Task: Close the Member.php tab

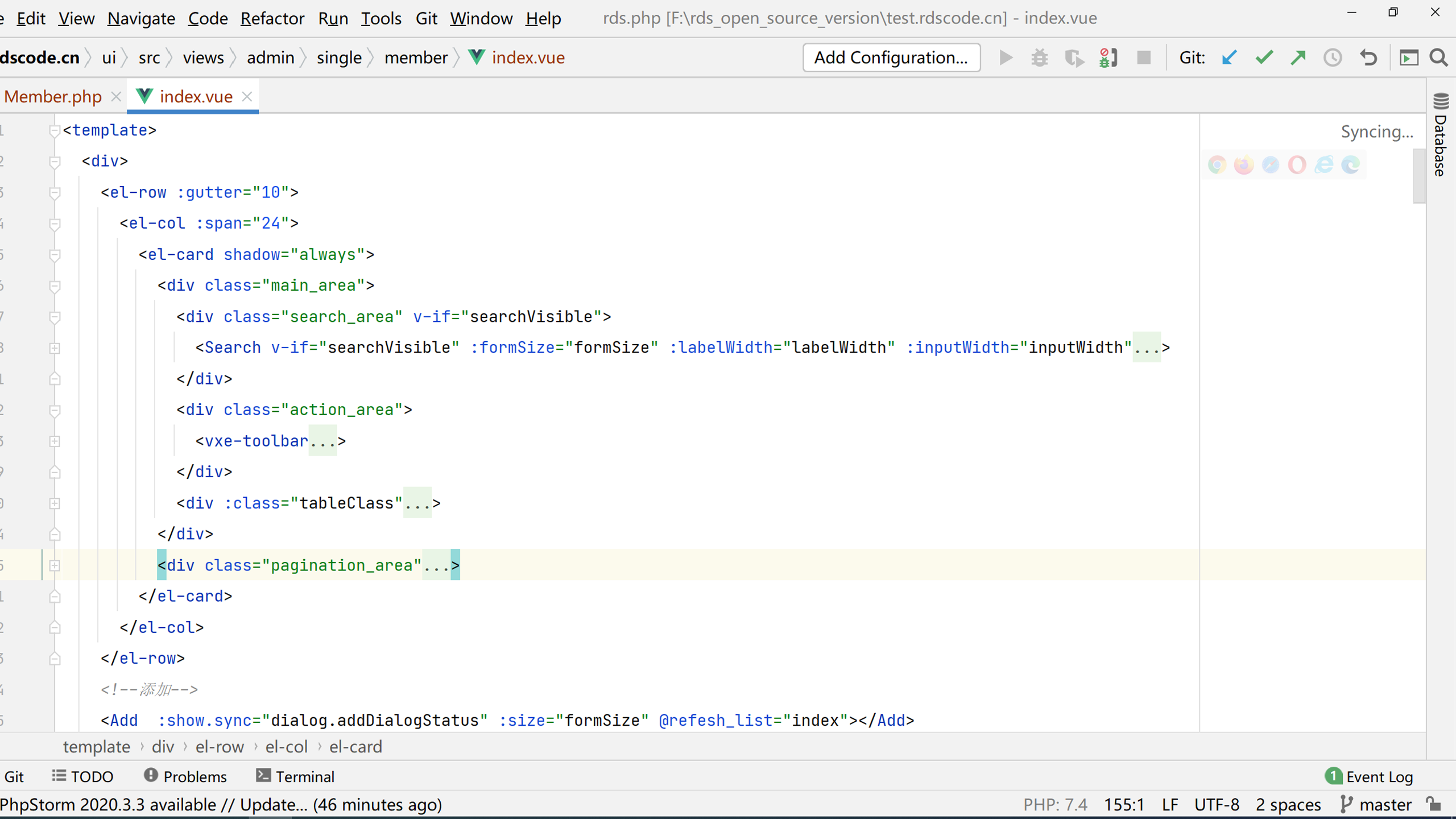Action: (x=116, y=97)
